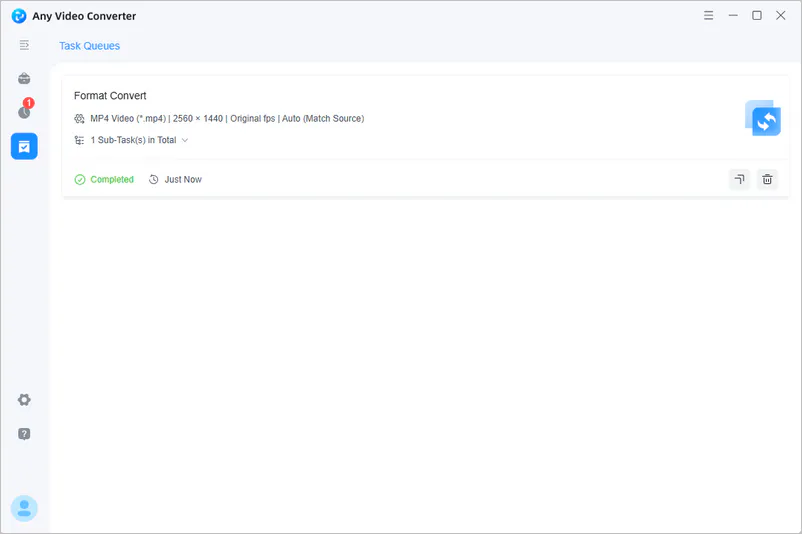This screenshot has width=802, height=534.
Task: Click the Just Now timestamp
Action: click(x=183, y=180)
